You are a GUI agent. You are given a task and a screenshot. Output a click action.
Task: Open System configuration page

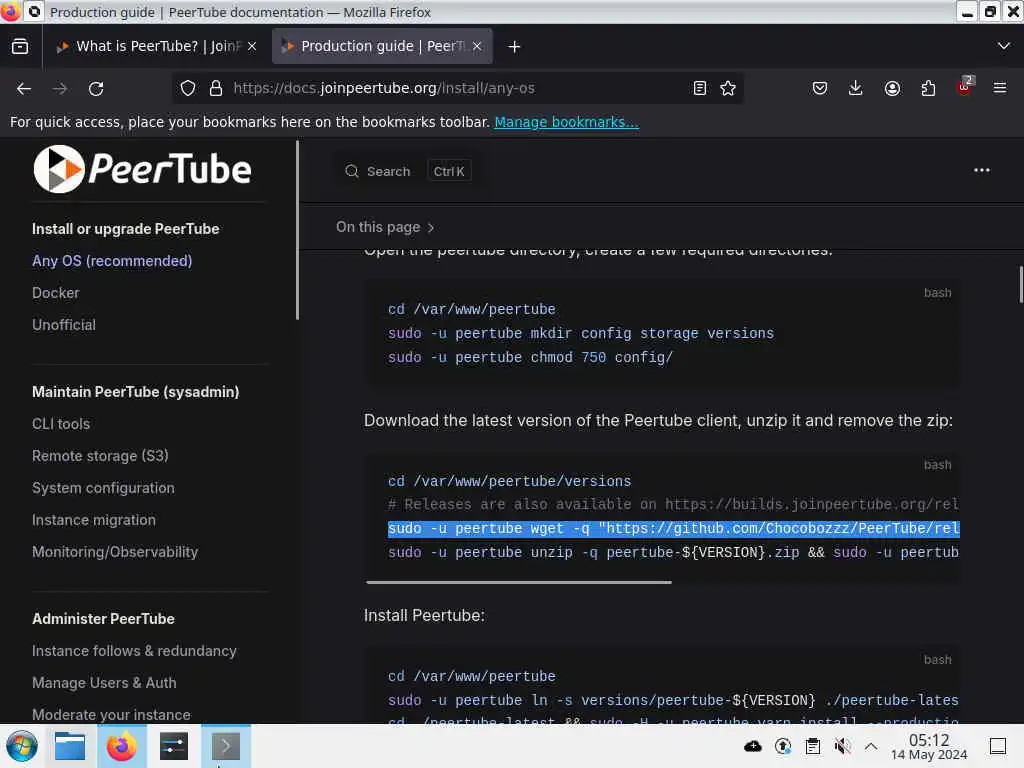click(103, 488)
